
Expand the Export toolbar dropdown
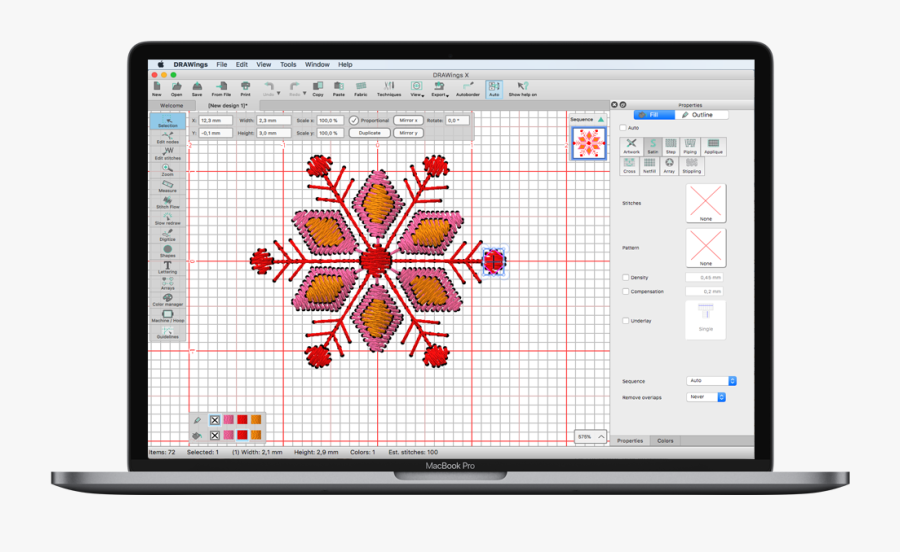pyautogui.click(x=447, y=96)
